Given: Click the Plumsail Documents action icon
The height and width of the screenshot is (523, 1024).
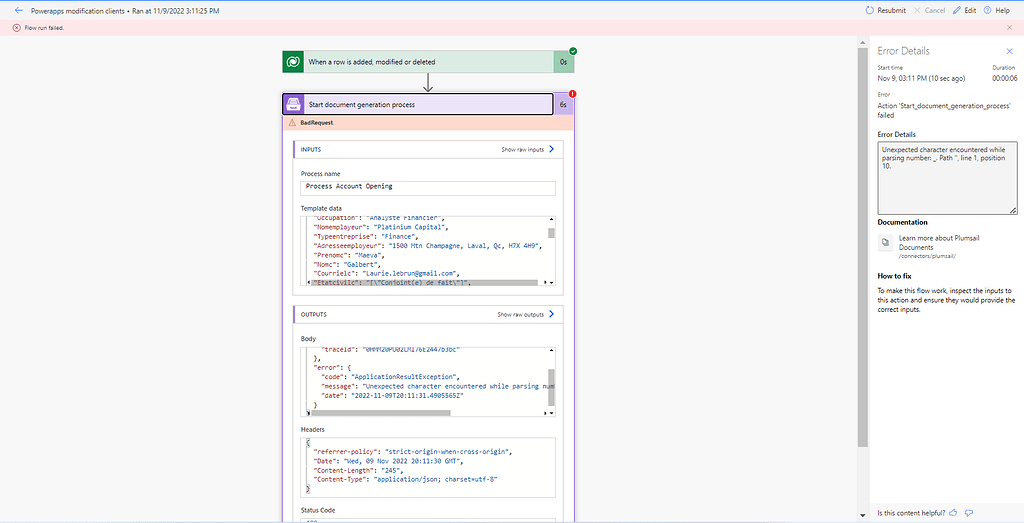Looking at the screenshot, I should 294,104.
